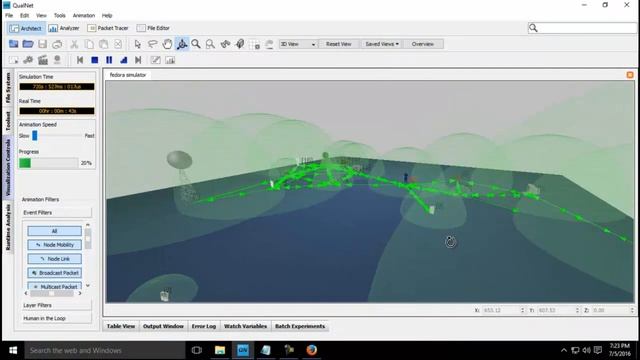
Task: Click the pencil edit icon beside playback
Action: click(x=156, y=60)
